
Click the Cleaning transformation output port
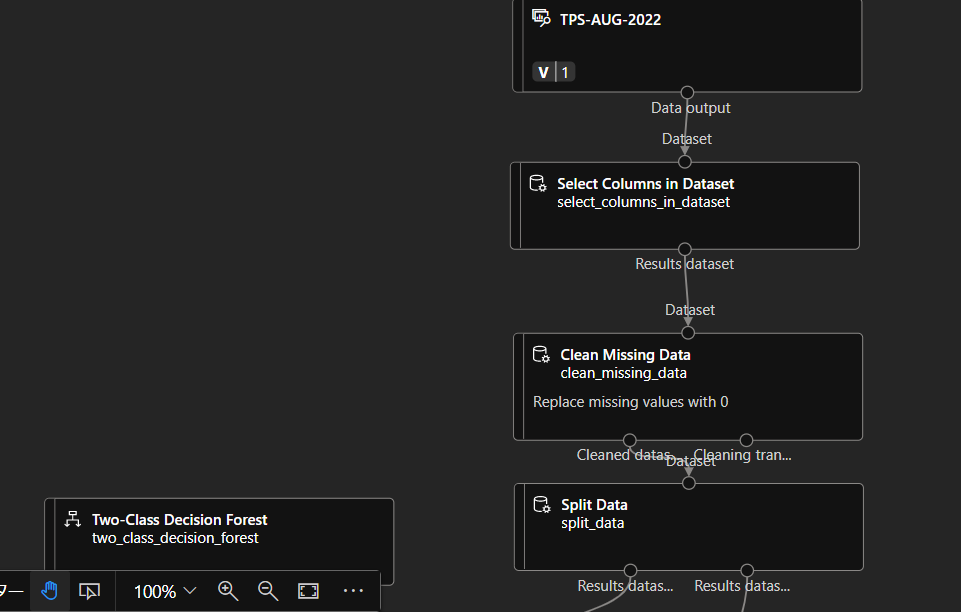[x=746, y=439]
